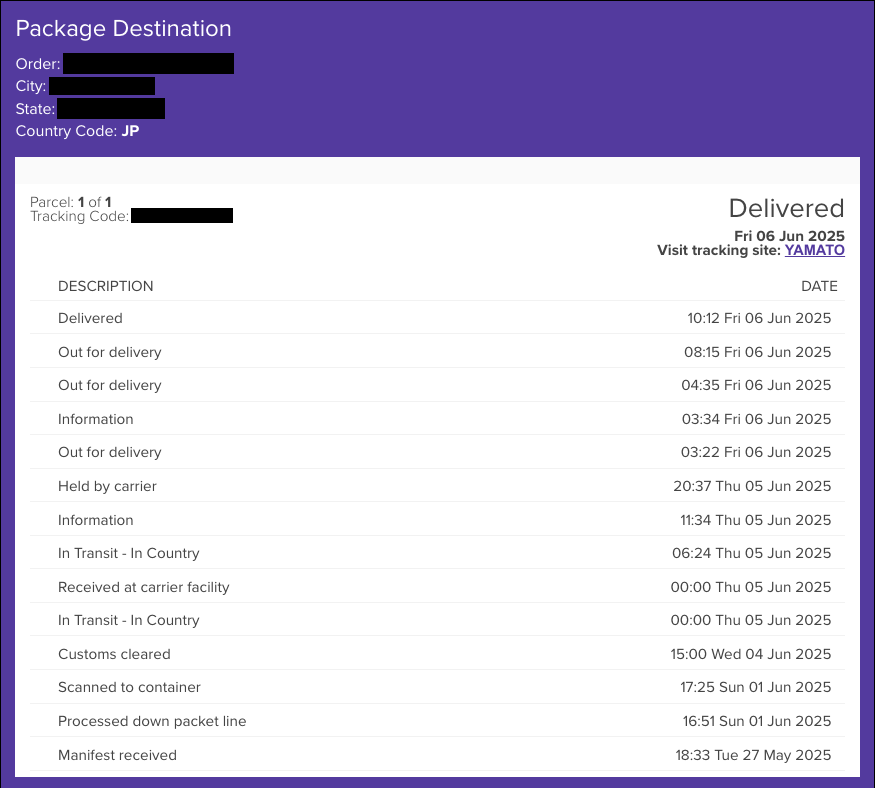Select the 03:22 Fri 06 Jun 2025 date
The height and width of the screenshot is (788, 875).
(x=756, y=452)
